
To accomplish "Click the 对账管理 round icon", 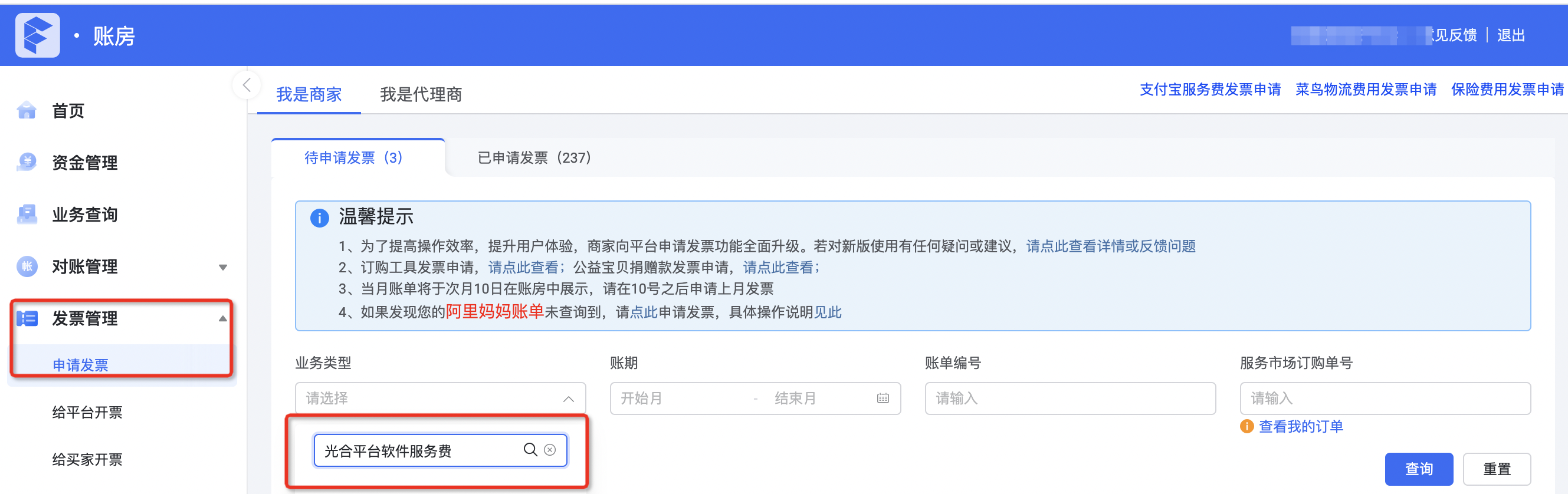I will point(27,266).
